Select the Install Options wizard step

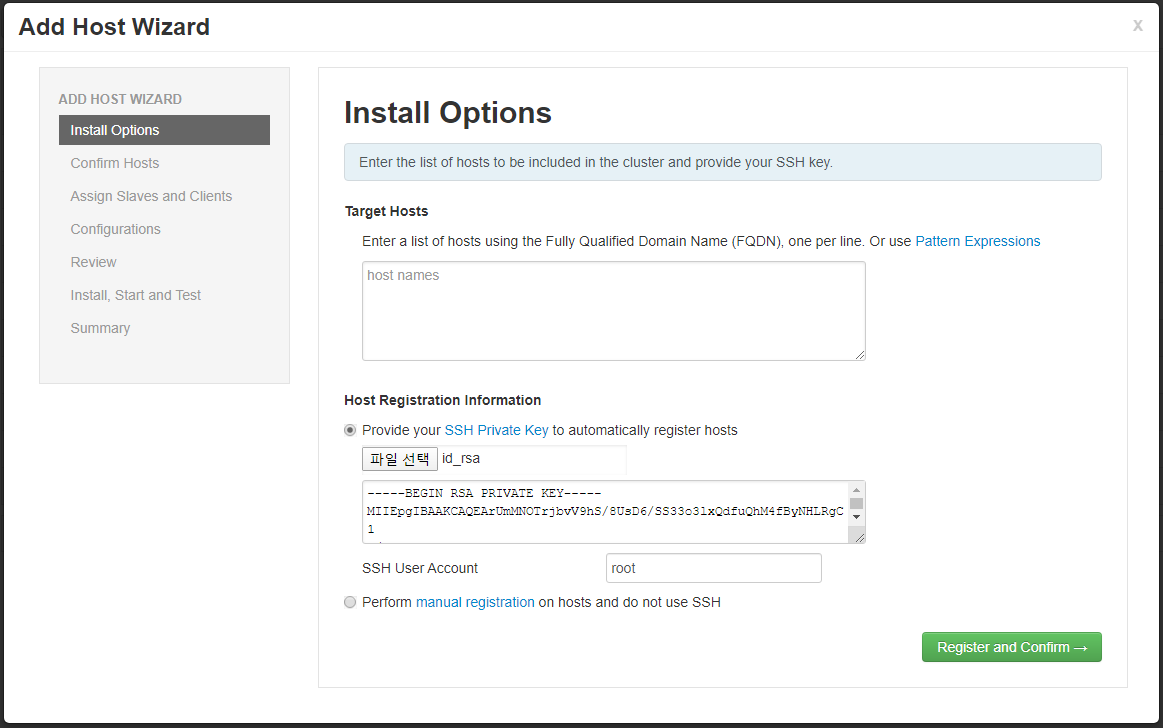tap(113, 129)
